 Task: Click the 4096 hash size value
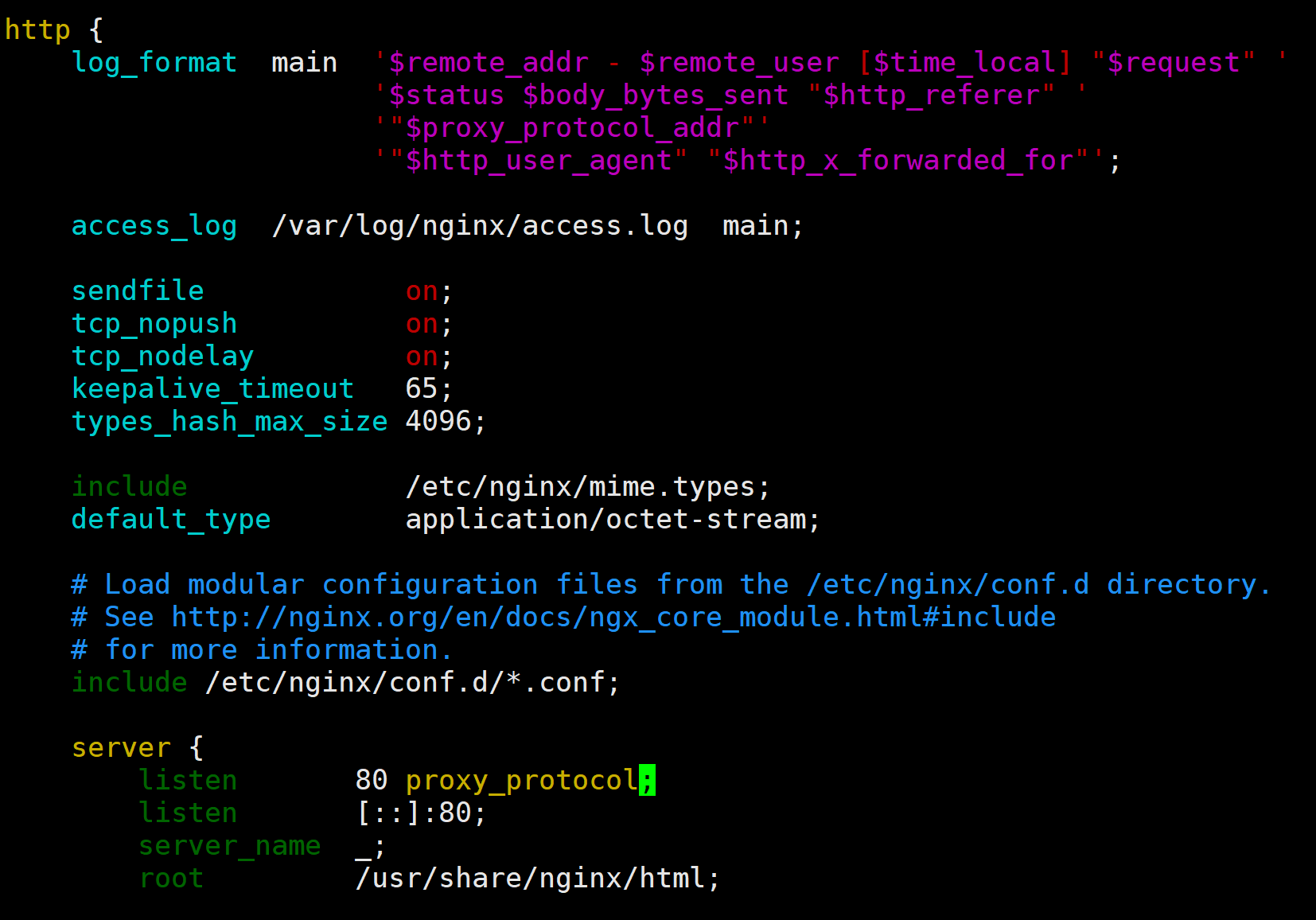click(x=438, y=422)
